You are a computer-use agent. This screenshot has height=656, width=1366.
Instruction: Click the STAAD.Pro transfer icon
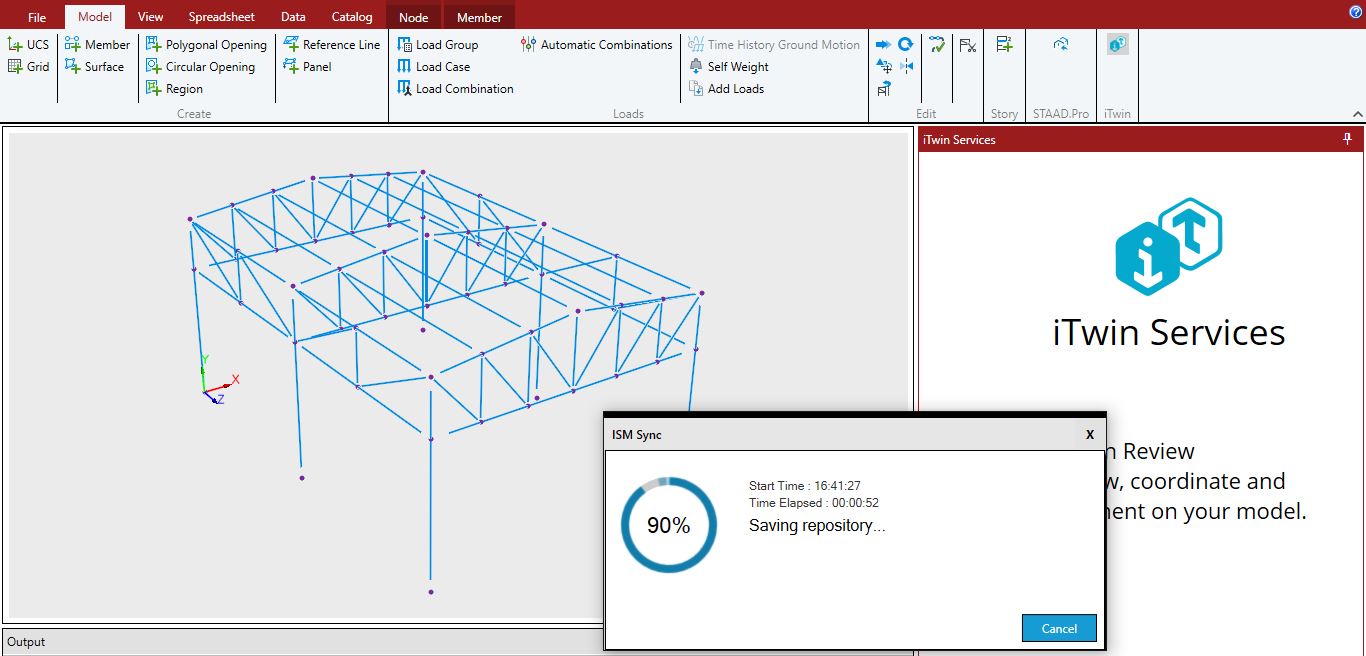pos(1061,45)
